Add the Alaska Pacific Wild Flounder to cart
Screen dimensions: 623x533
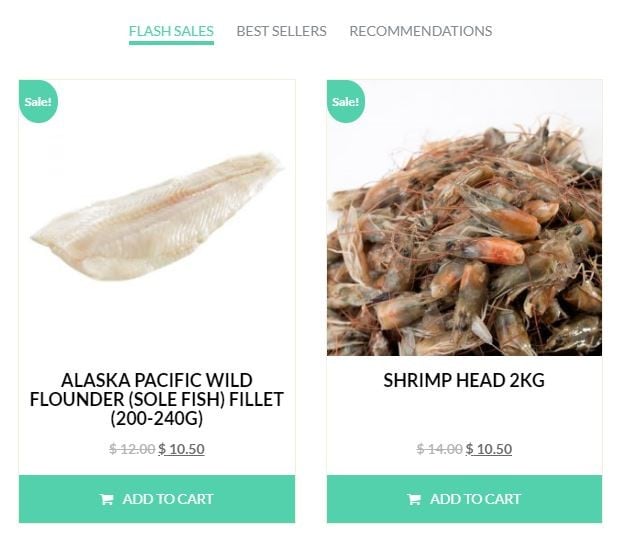(x=157, y=499)
